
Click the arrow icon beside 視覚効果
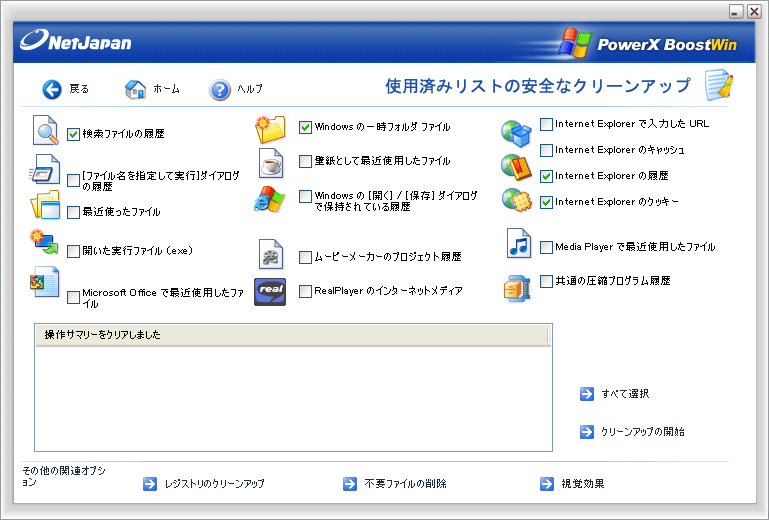[x=547, y=484]
